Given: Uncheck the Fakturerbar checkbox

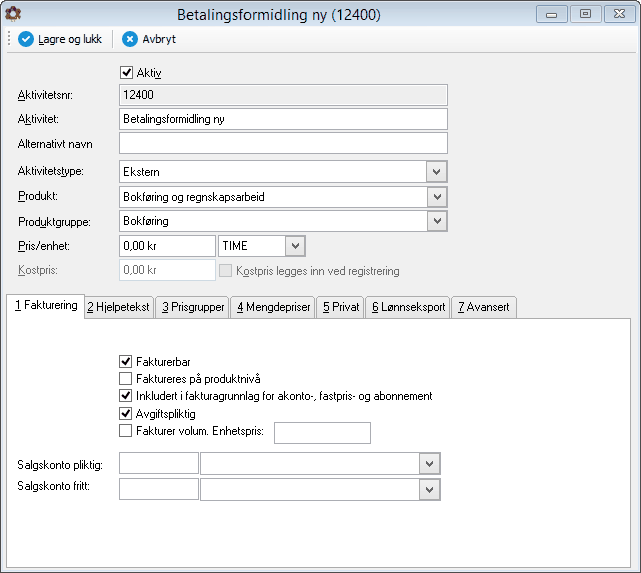Looking at the screenshot, I should 126,361.
